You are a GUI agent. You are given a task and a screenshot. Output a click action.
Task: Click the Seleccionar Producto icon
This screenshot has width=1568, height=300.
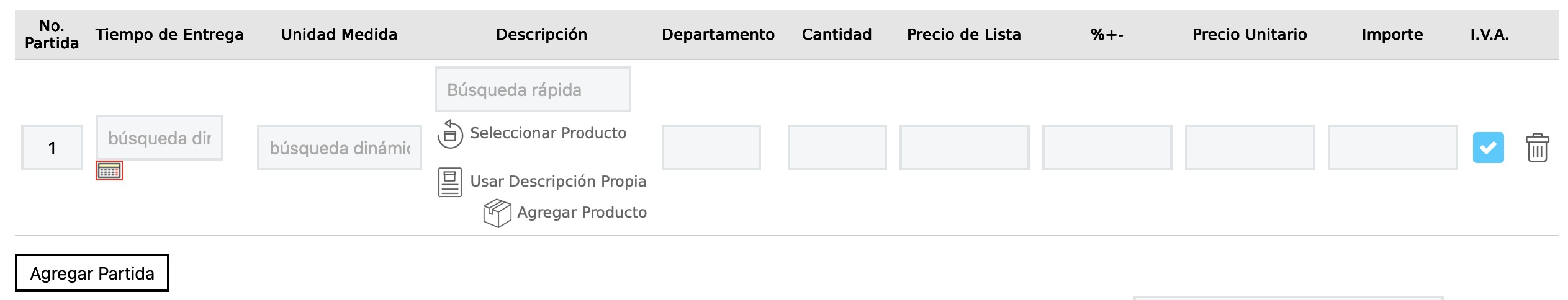coord(450,134)
